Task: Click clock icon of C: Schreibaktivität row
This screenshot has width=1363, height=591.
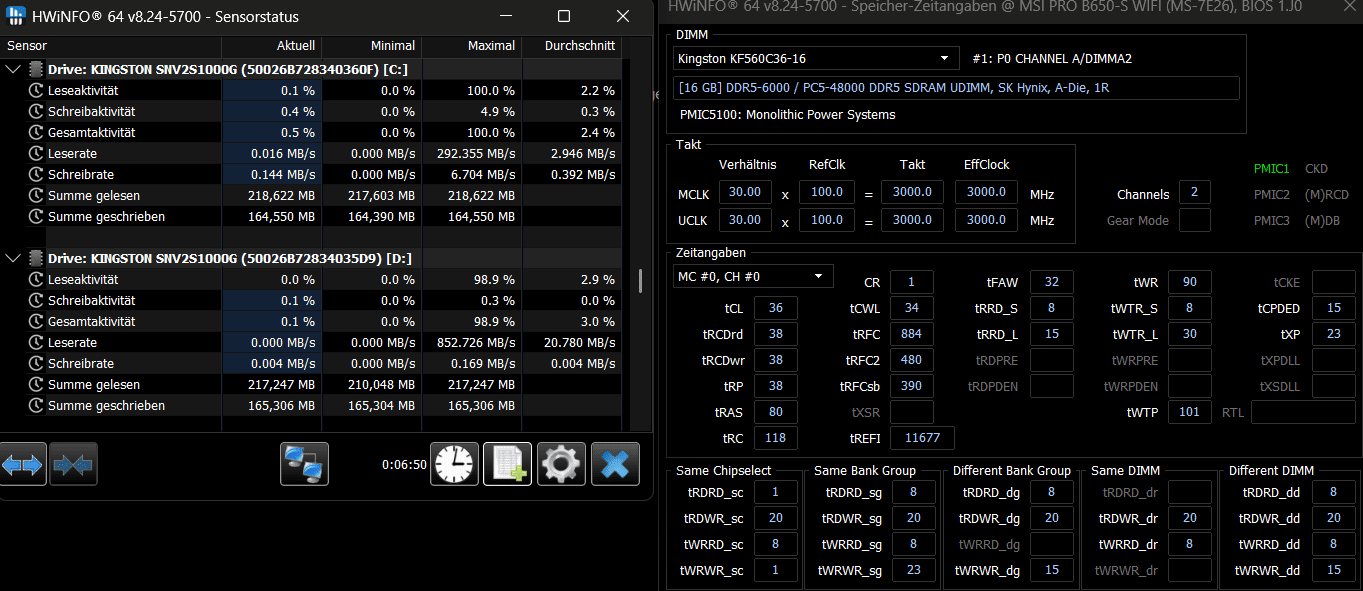Action: (x=36, y=111)
